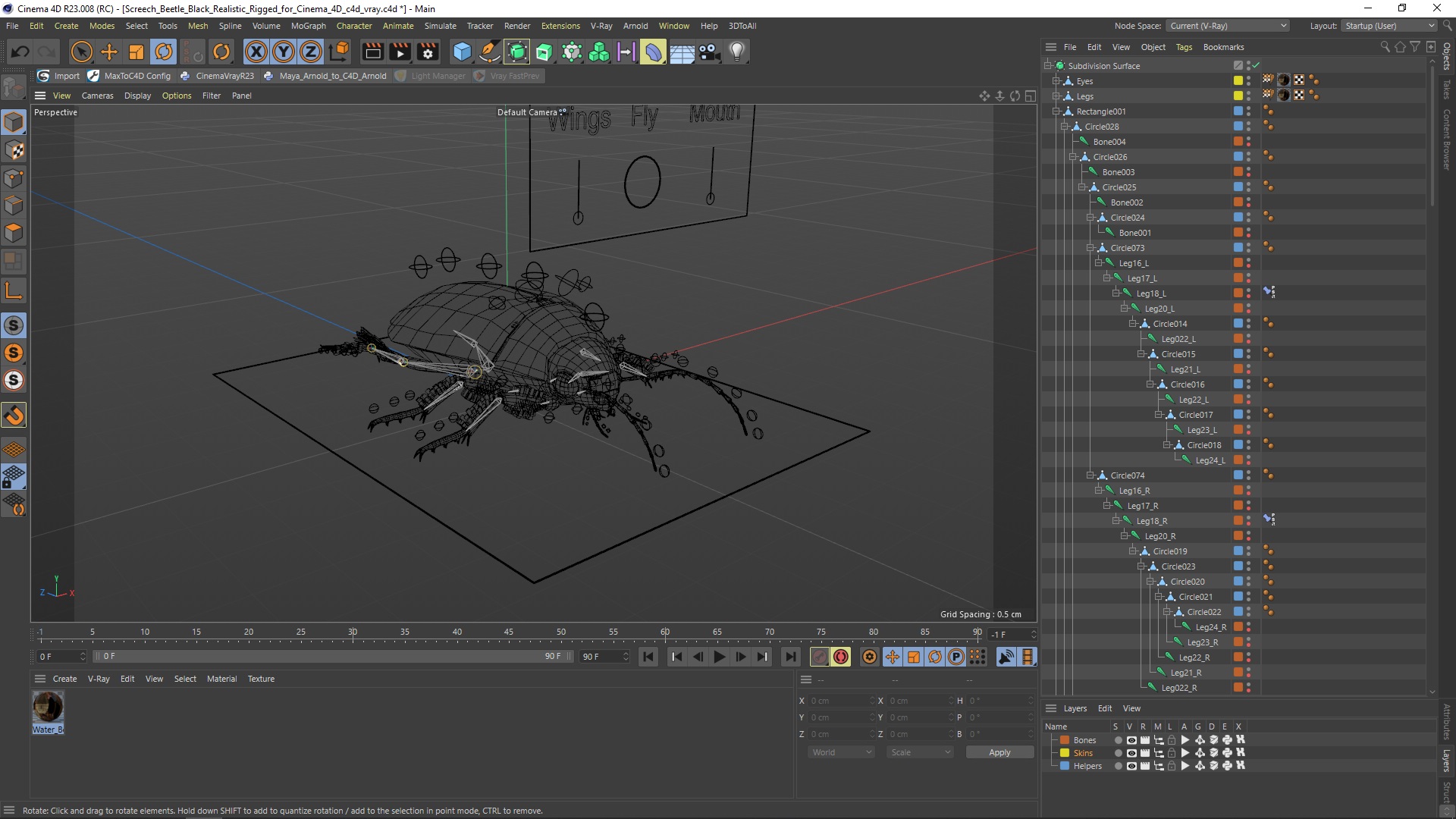Viewport: 1456px width, 819px height.
Task: Open the Scale mode dropdown
Action: coord(920,752)
